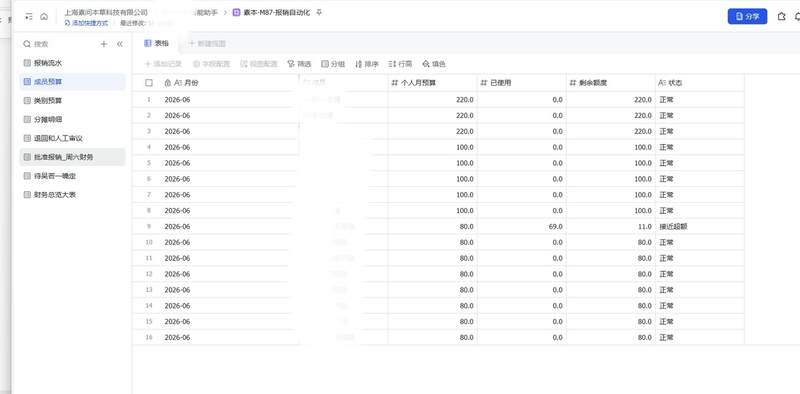The image size is (800, 394).
Task: Click the 状态 column header
Action: click(x=699, y=83)
